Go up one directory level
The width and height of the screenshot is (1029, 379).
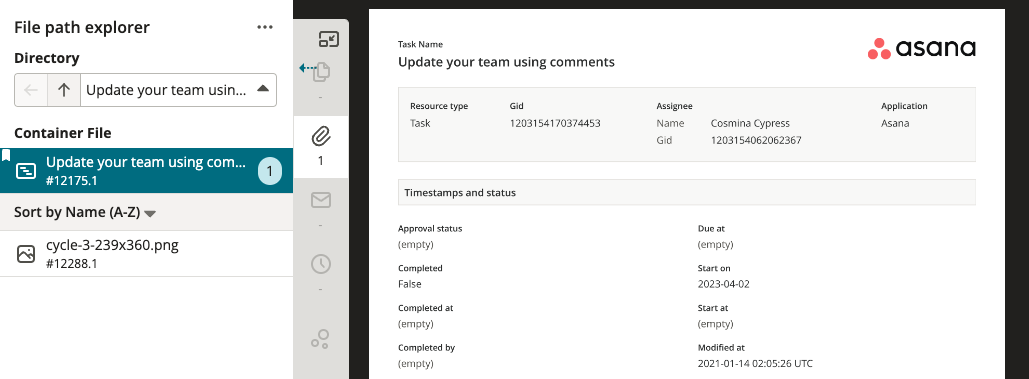[x=64, y=90]
